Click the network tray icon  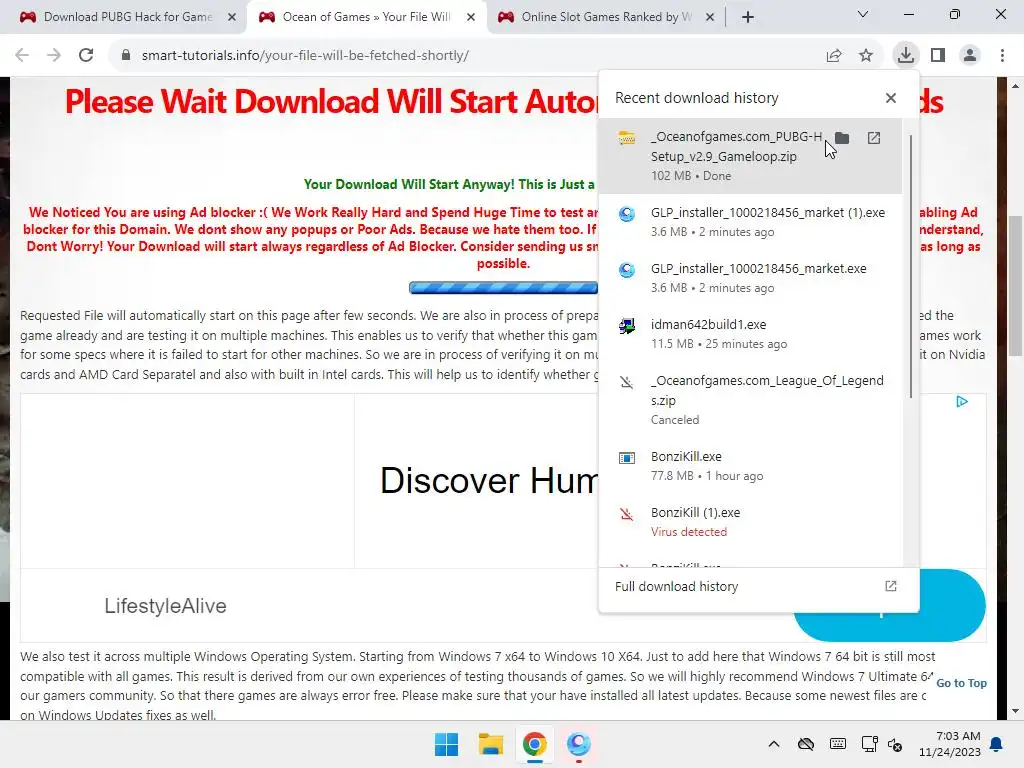click(x=869, y=744)
